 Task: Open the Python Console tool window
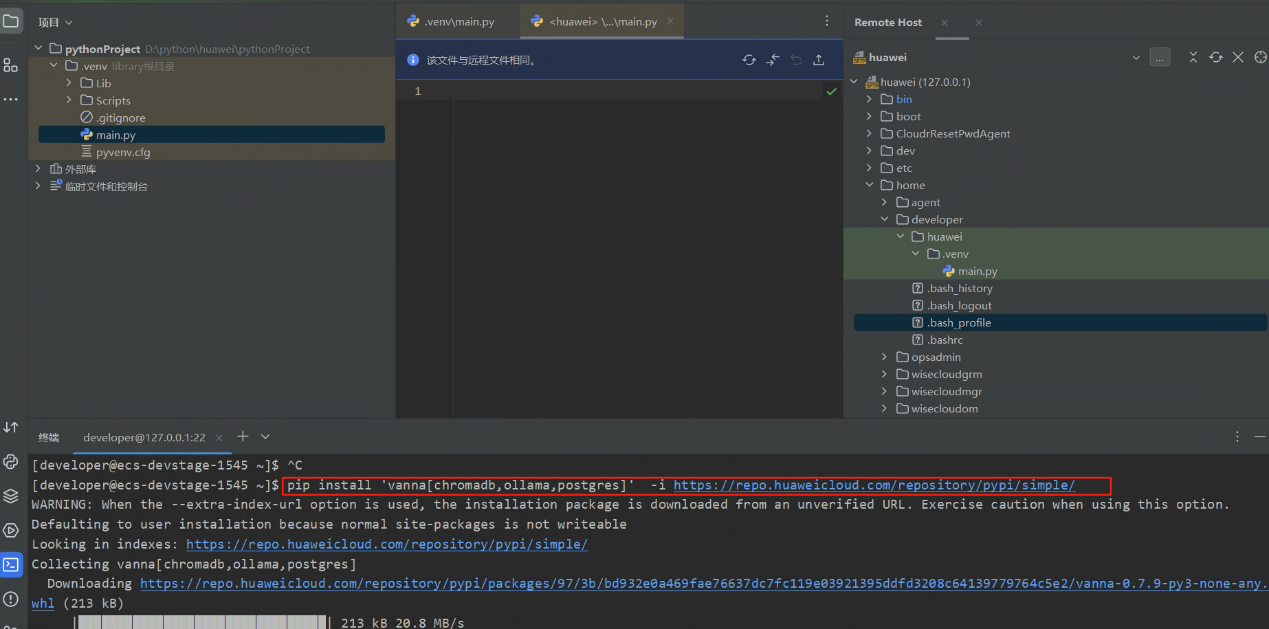coord(11,461)
